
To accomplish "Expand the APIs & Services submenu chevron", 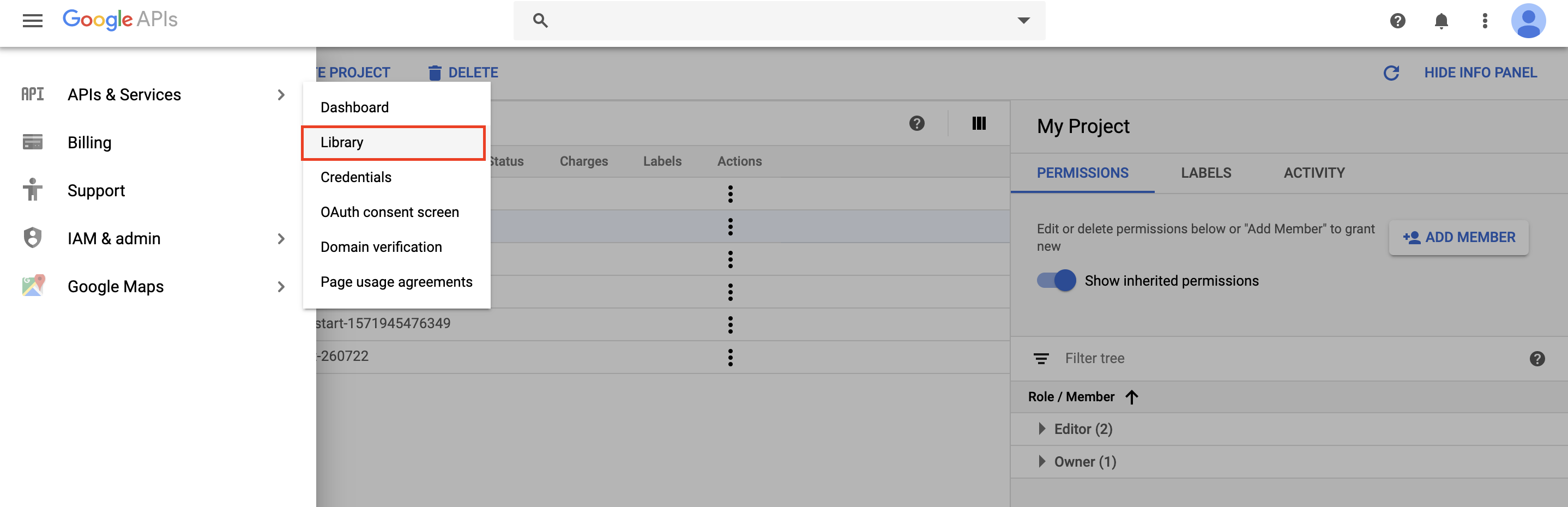I will [281, 95].
